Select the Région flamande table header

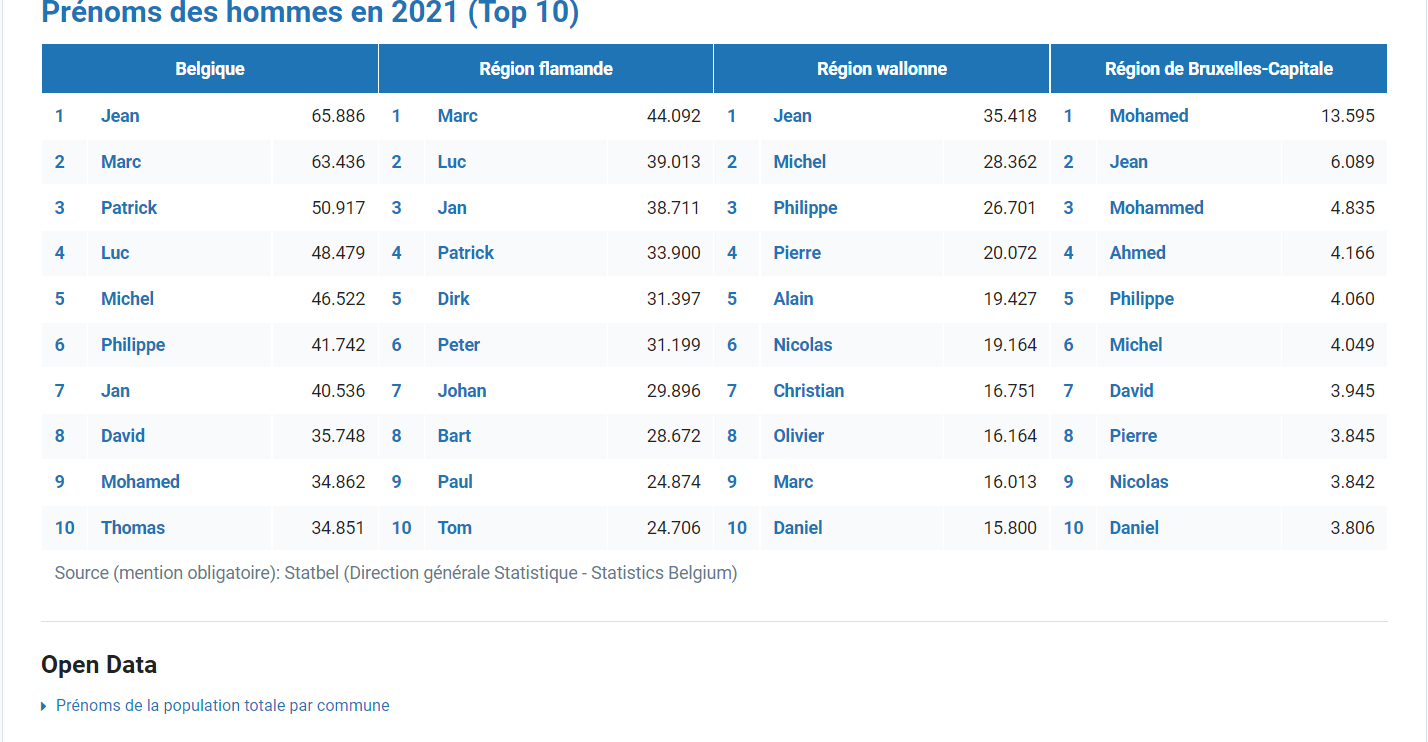[546, 69]
